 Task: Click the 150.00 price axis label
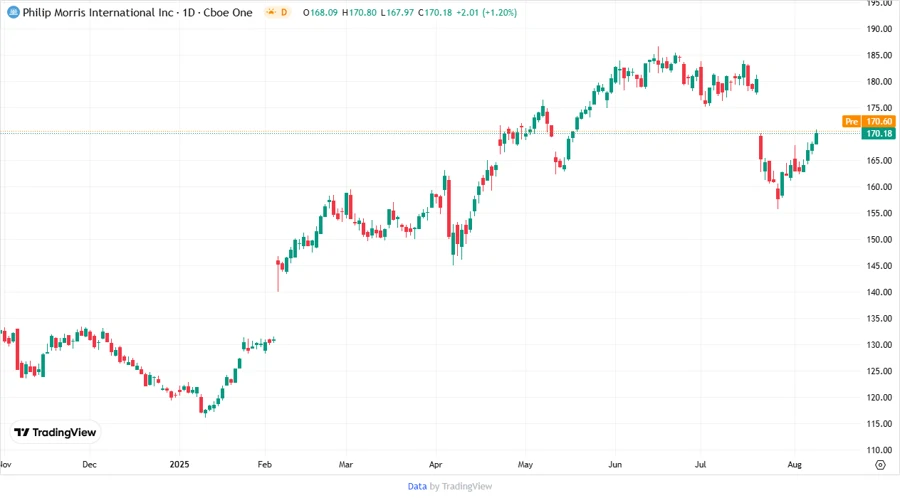click(x=879, y=239)
